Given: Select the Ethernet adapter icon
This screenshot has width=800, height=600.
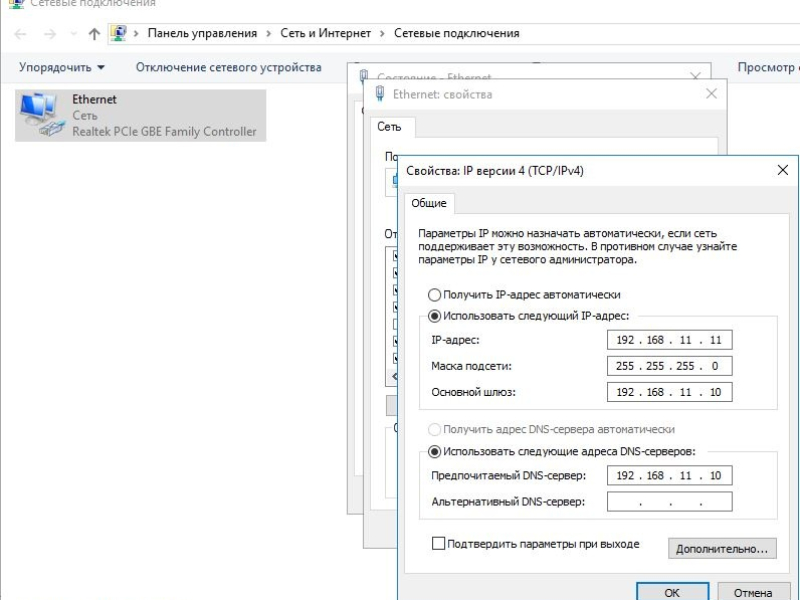Looking at the screenshot, I should [x=42, y=115].
